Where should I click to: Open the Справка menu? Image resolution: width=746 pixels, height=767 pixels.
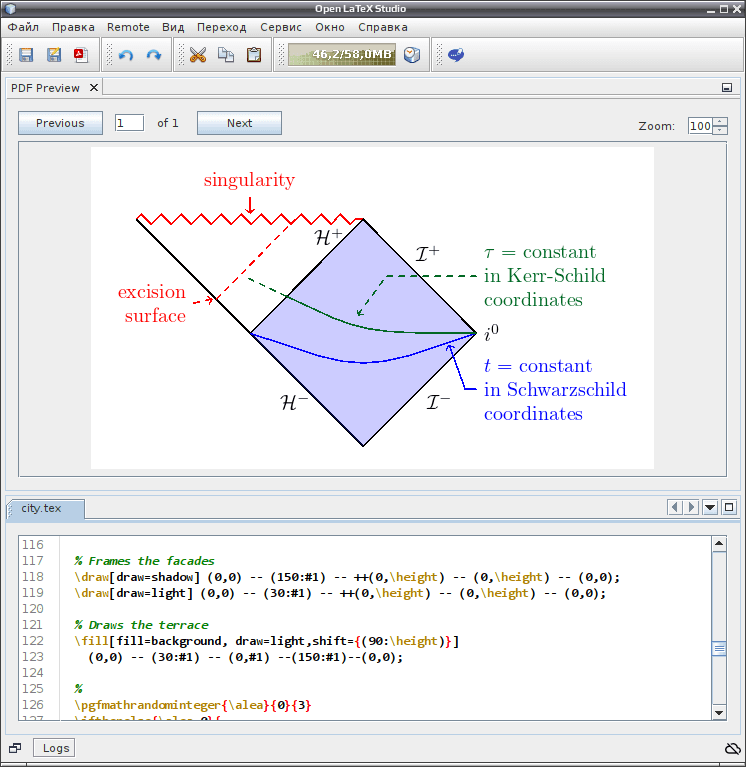pos(383,27)
